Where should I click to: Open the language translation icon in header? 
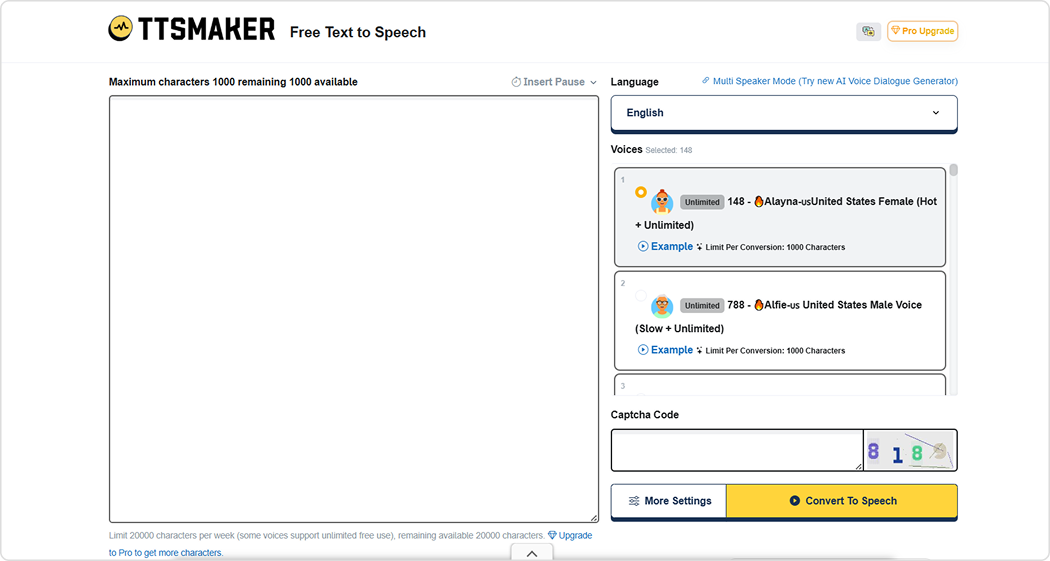click(868, 31)
